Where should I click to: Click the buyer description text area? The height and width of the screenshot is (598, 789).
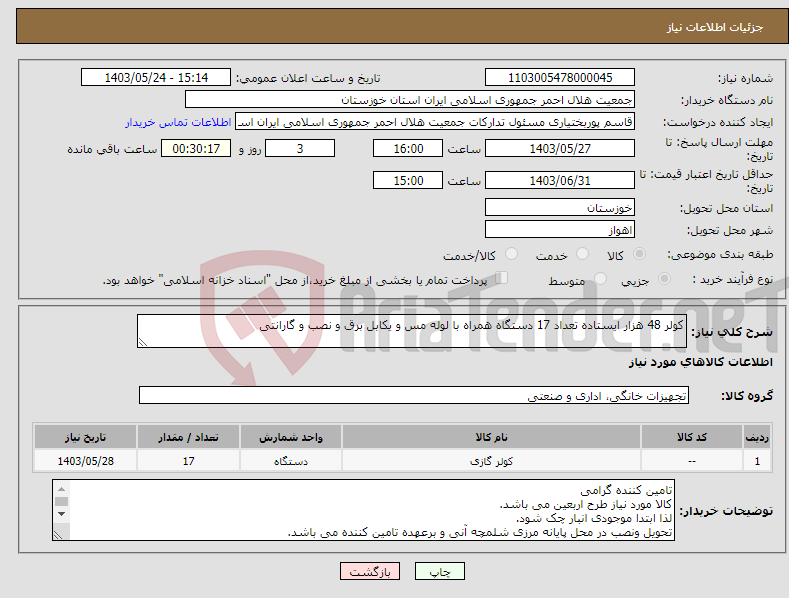(363, 510)
